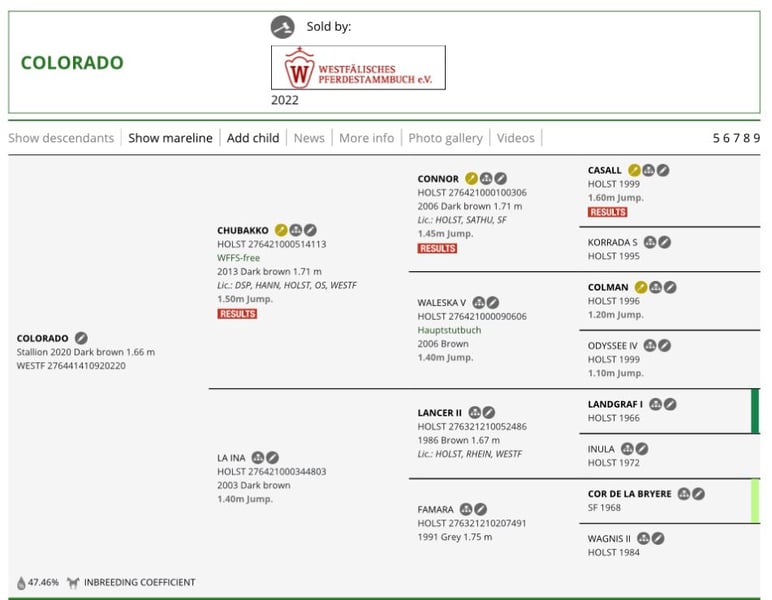Image resolution: width=772 pixels, height=600 pixels.
Task: Open the COR DE LA BRYERE horse link
Action: pos(629,494)
